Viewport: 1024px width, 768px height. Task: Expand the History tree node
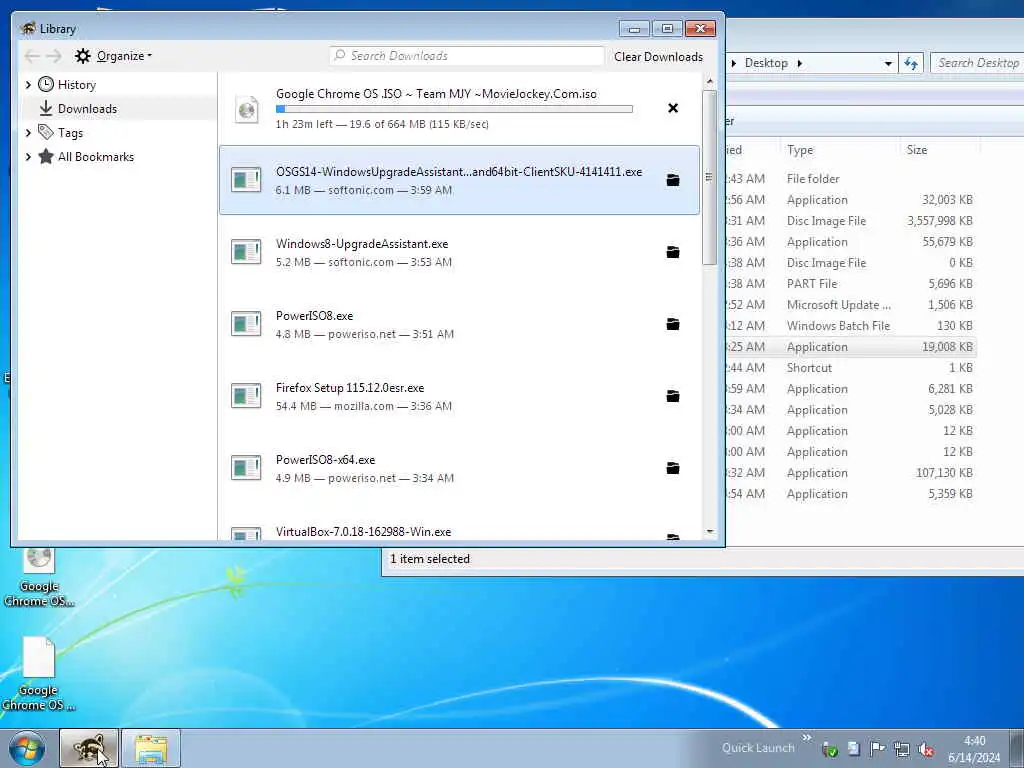pyautogui.click(x=28, y=85)
